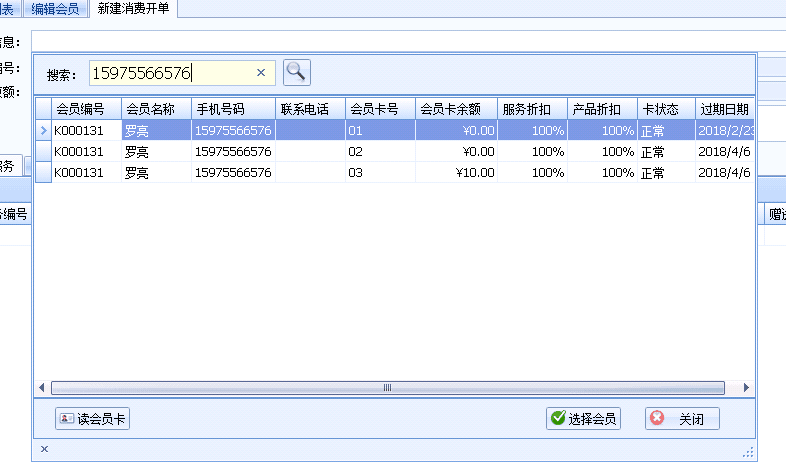Click the 过期日期 column header
The height and width of the screenshot is (474, 786).
pos(724,108)
